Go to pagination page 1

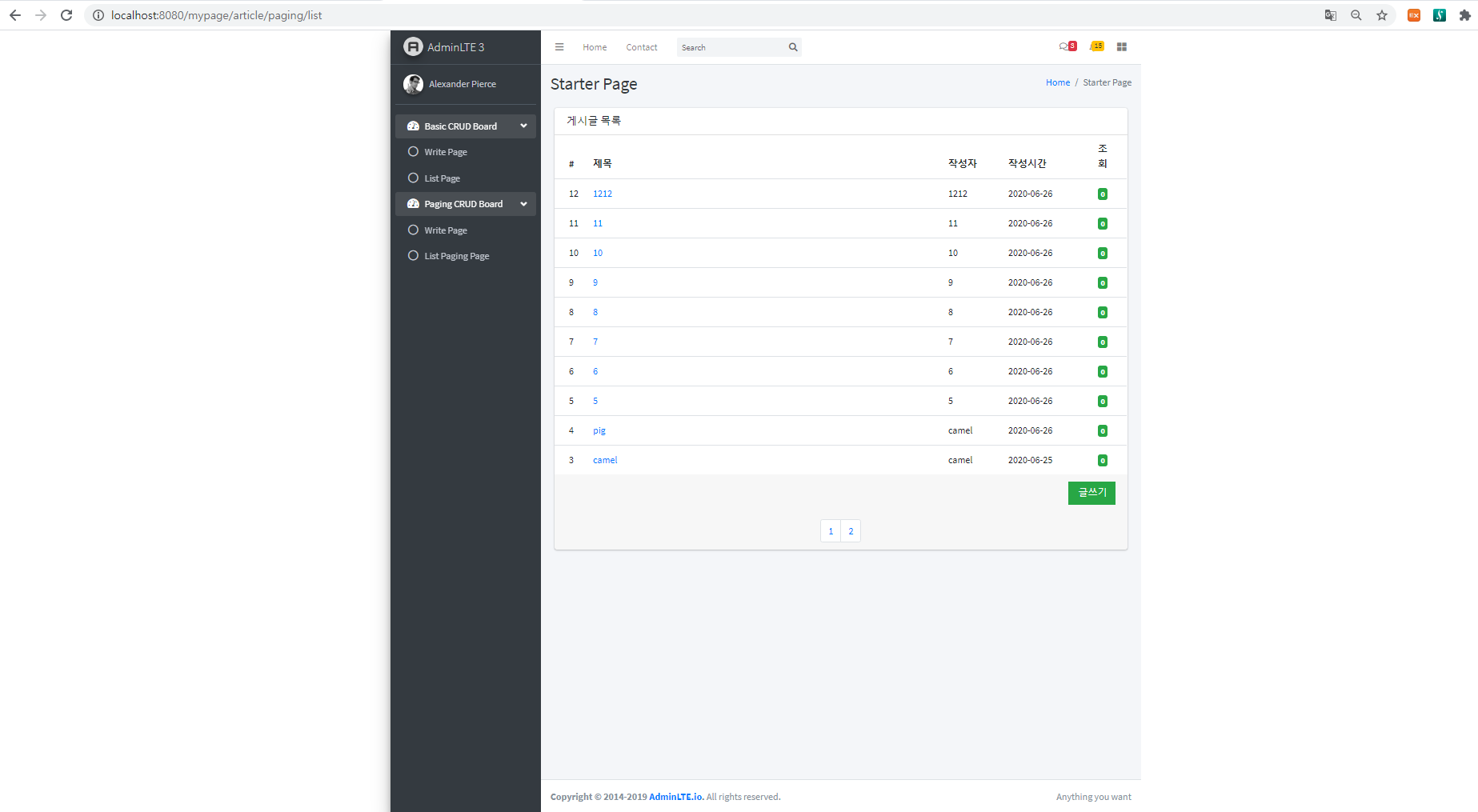click(831, 531)
